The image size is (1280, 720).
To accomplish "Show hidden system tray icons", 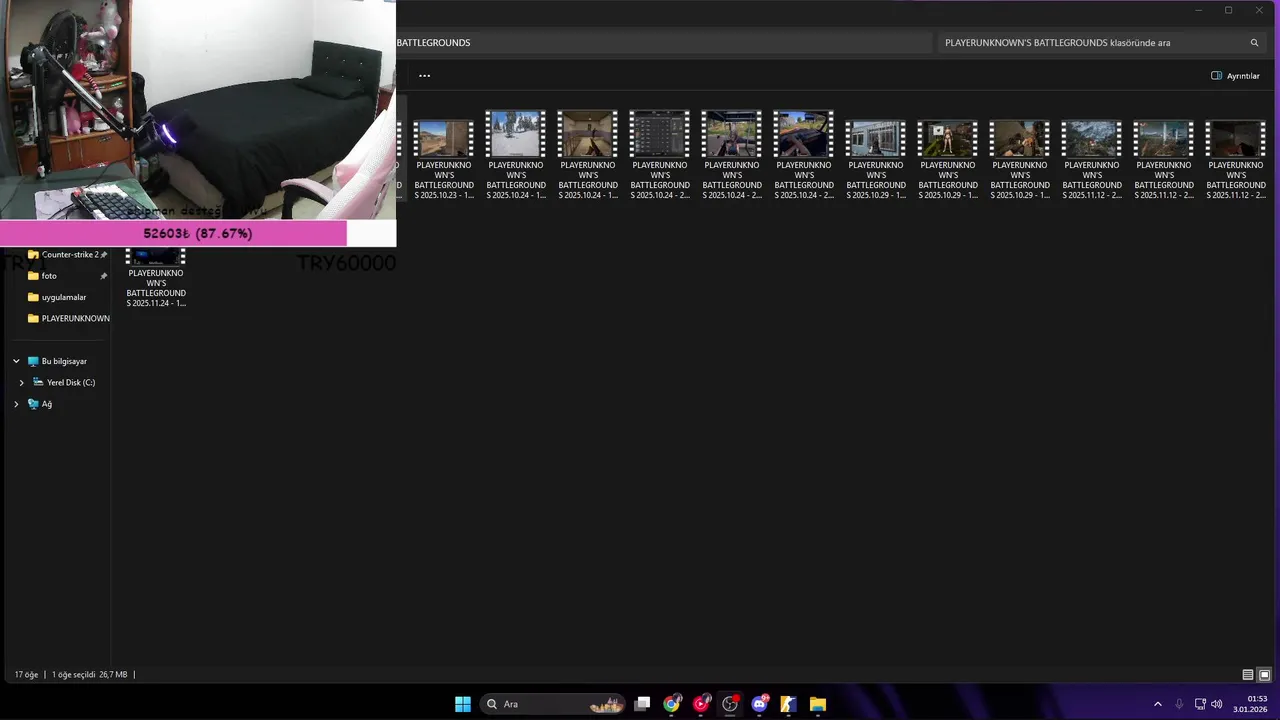I will coord(1158,704).
